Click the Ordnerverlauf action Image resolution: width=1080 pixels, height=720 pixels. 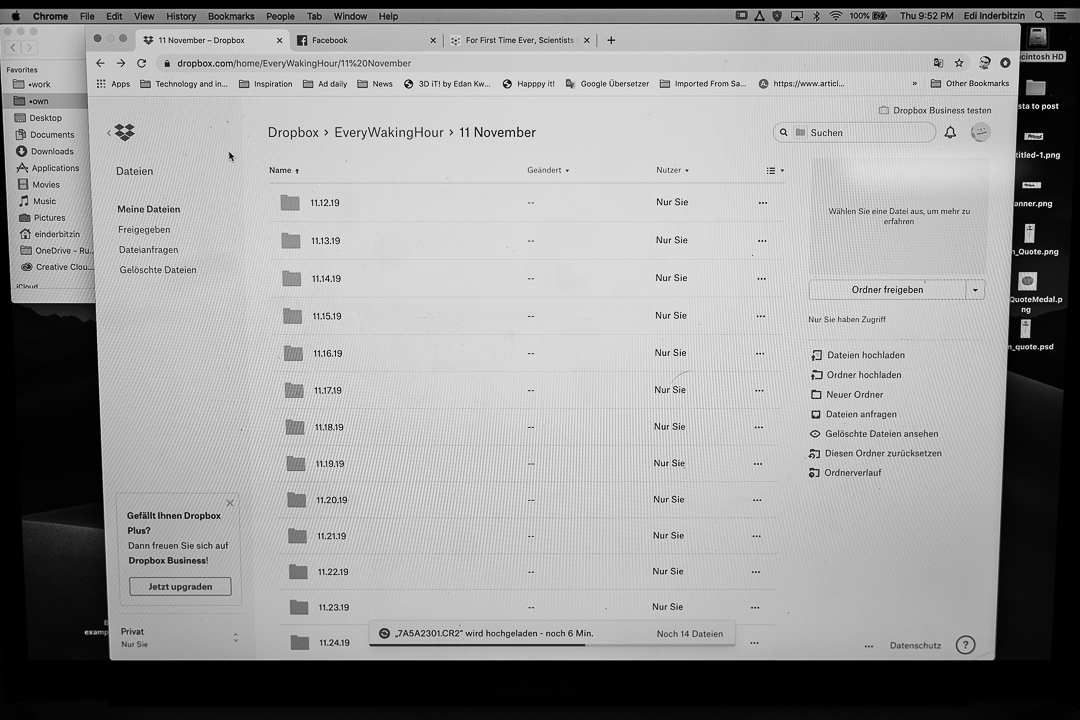pos(853,473)
